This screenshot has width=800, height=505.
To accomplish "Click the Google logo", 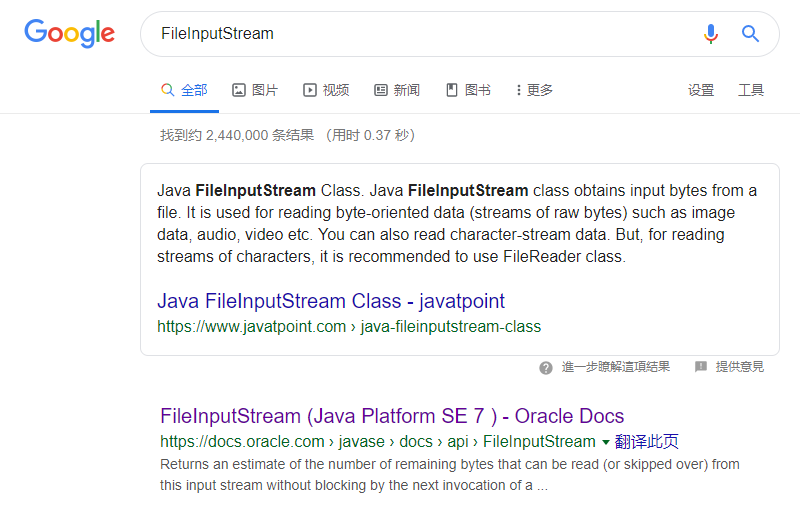I will point(69,33).
